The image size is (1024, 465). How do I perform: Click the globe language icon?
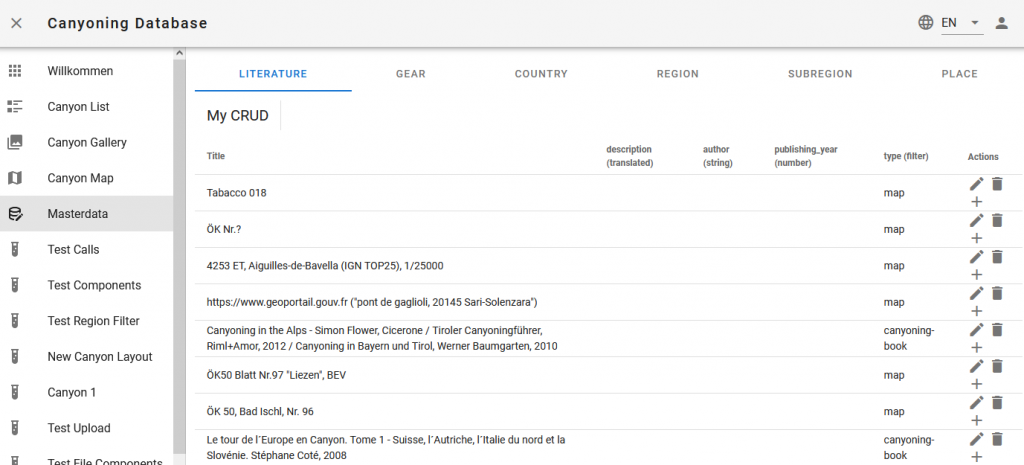[x=925, y=23]
